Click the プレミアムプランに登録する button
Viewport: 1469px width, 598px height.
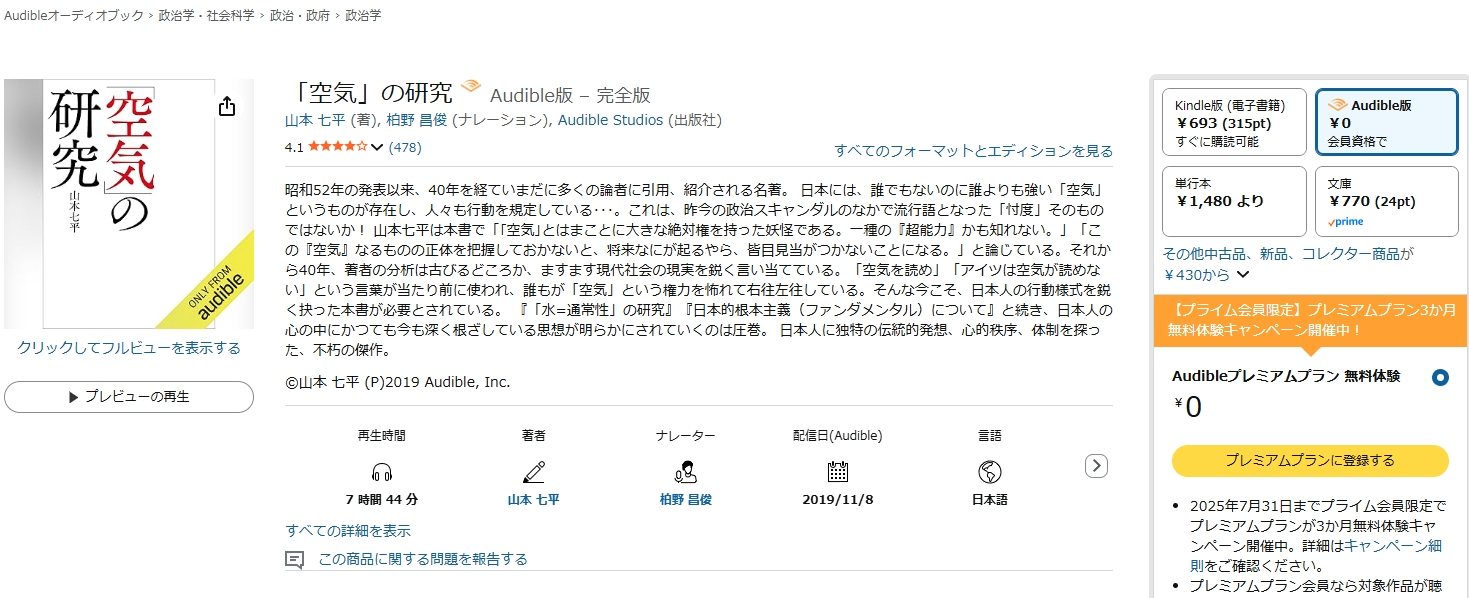coord(1309,461)
